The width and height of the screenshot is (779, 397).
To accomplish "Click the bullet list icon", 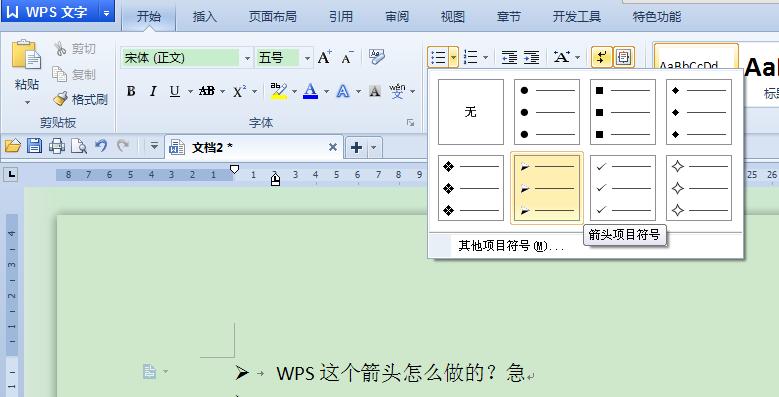I will click(x=438, y=57).
